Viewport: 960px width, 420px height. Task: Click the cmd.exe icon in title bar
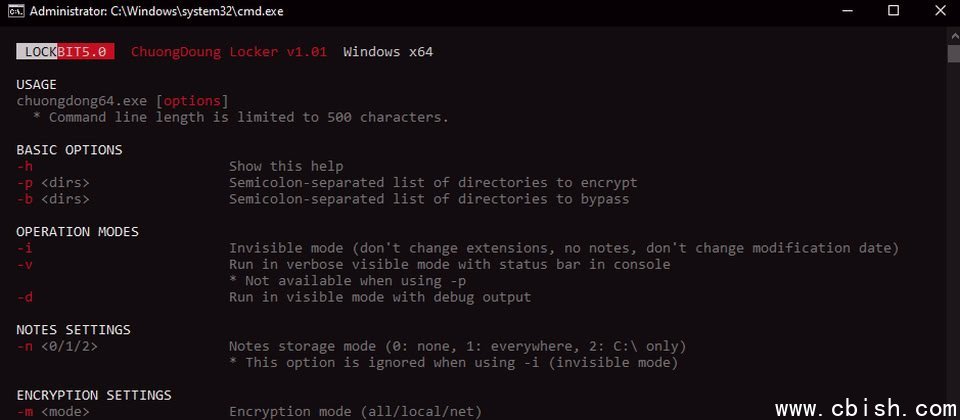(15, 12)
